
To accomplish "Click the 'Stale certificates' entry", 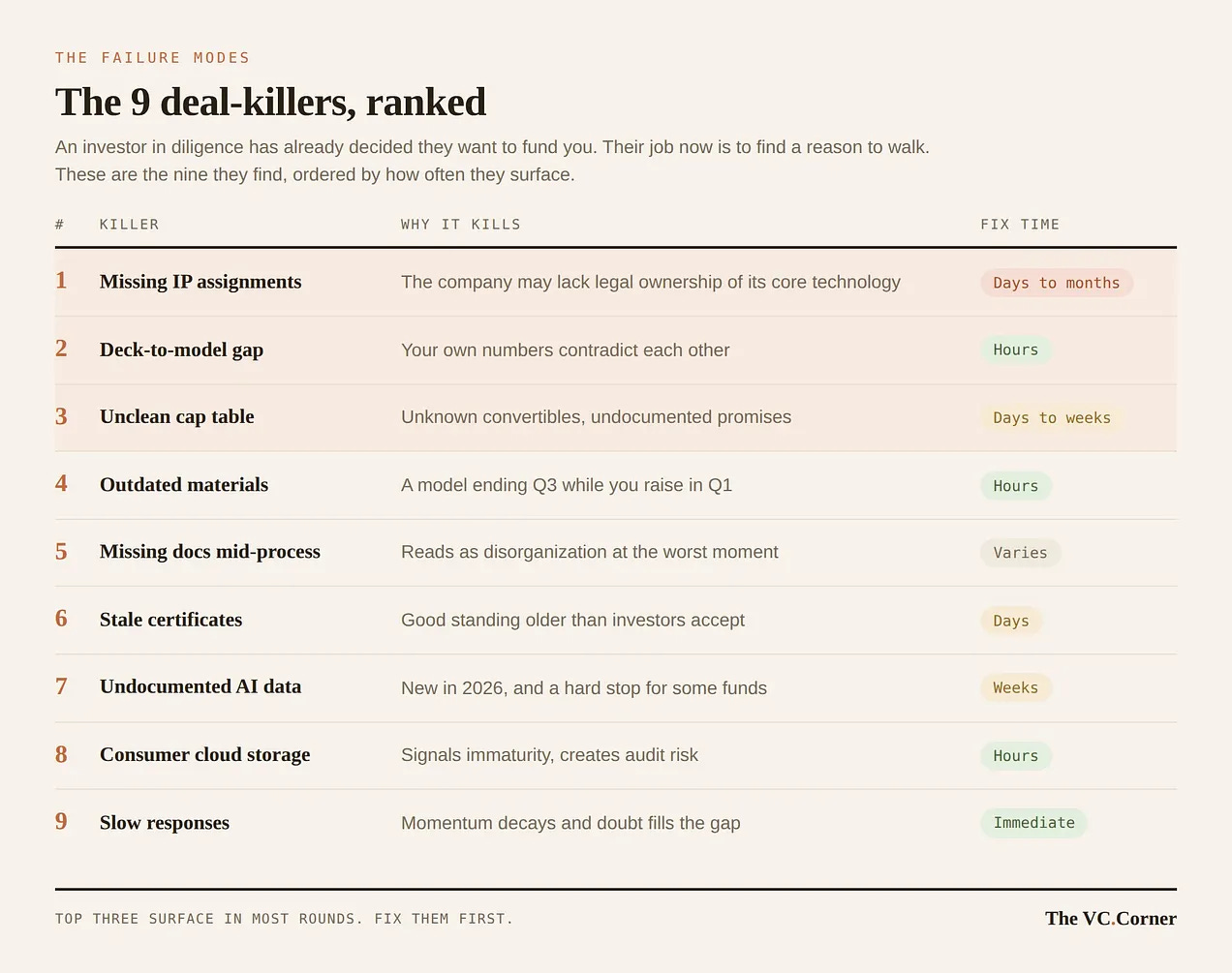I will (x=170, y=620).
